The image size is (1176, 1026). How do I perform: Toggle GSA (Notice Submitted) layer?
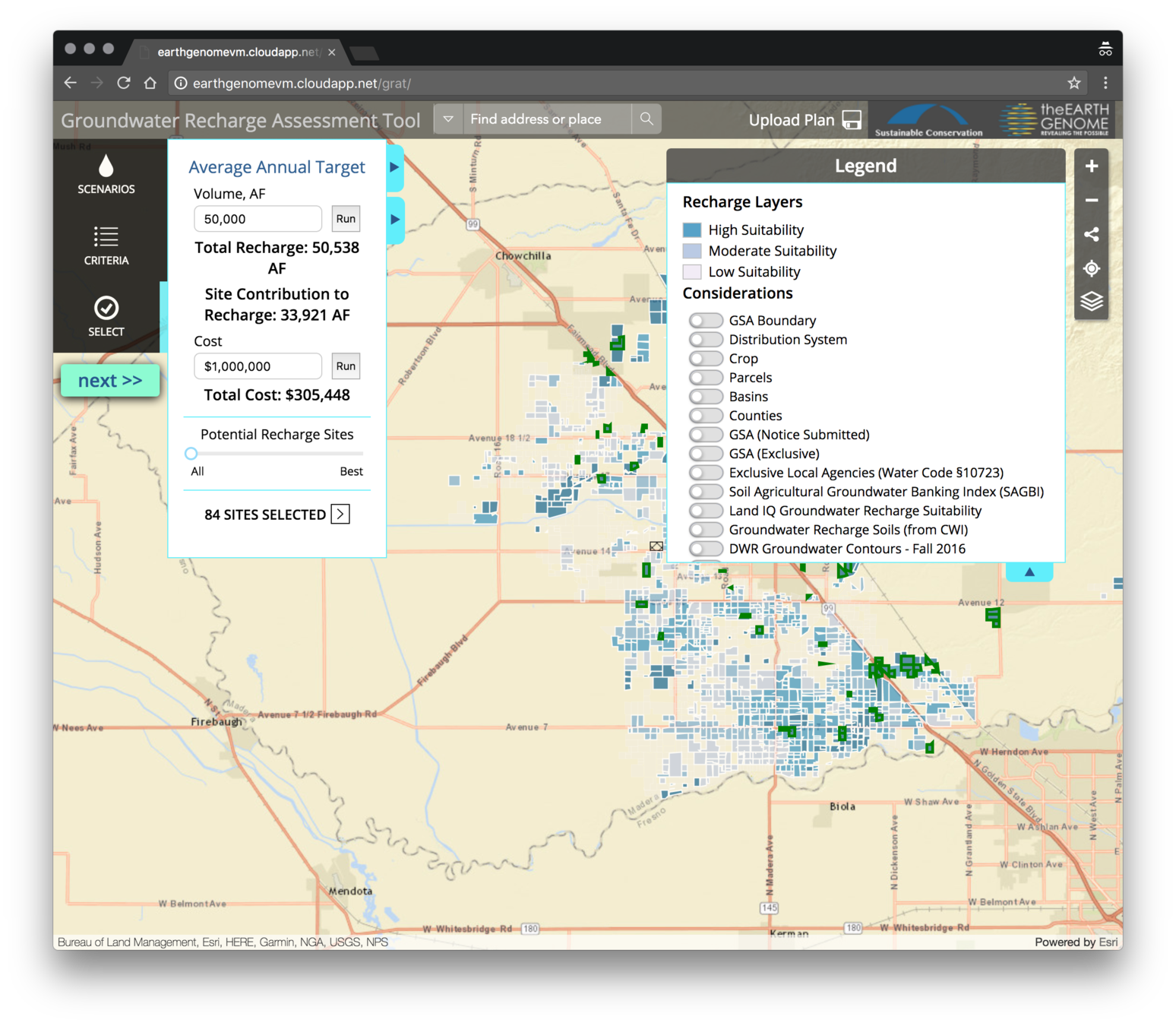[x=706, y=435]
